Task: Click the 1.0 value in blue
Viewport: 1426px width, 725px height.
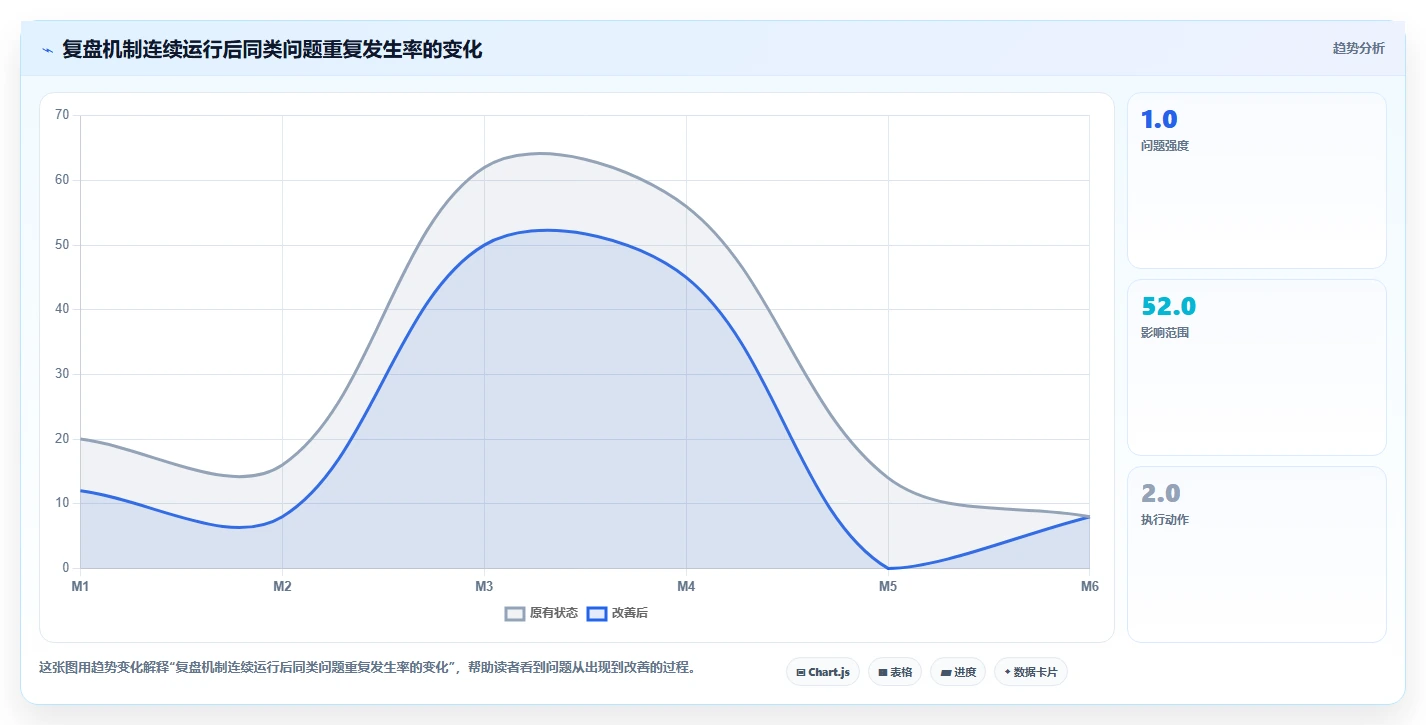Action: tap(1159, 119)
